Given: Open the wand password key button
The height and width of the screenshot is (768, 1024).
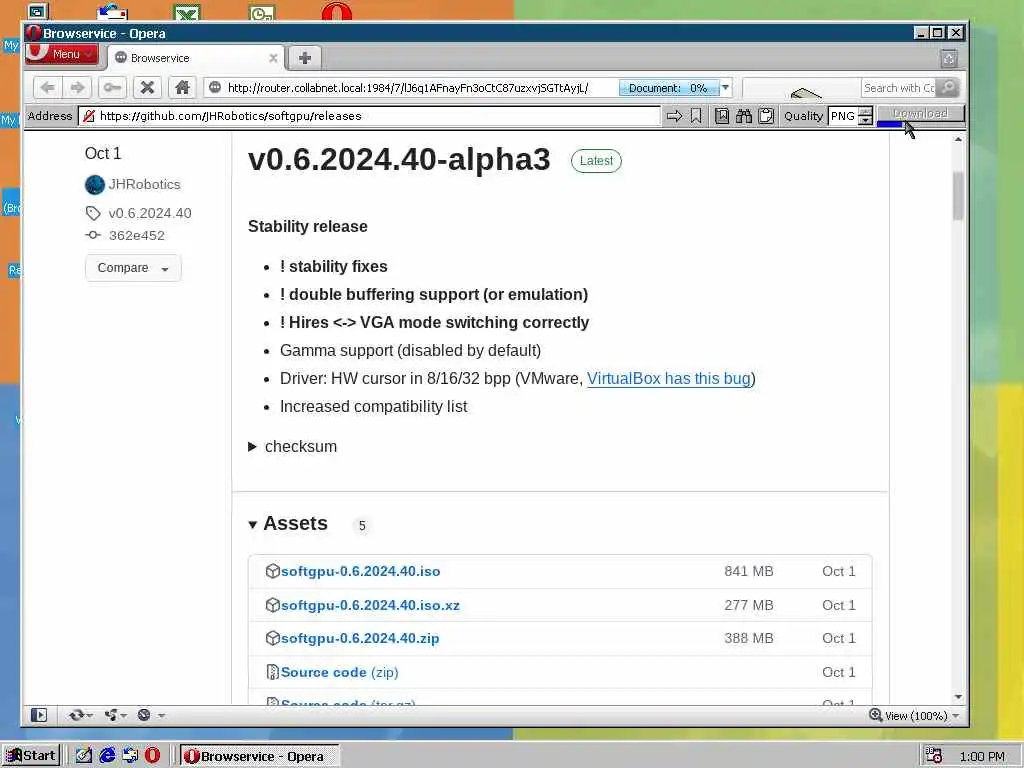Looking at the screenshot, I should pos(112,88).
